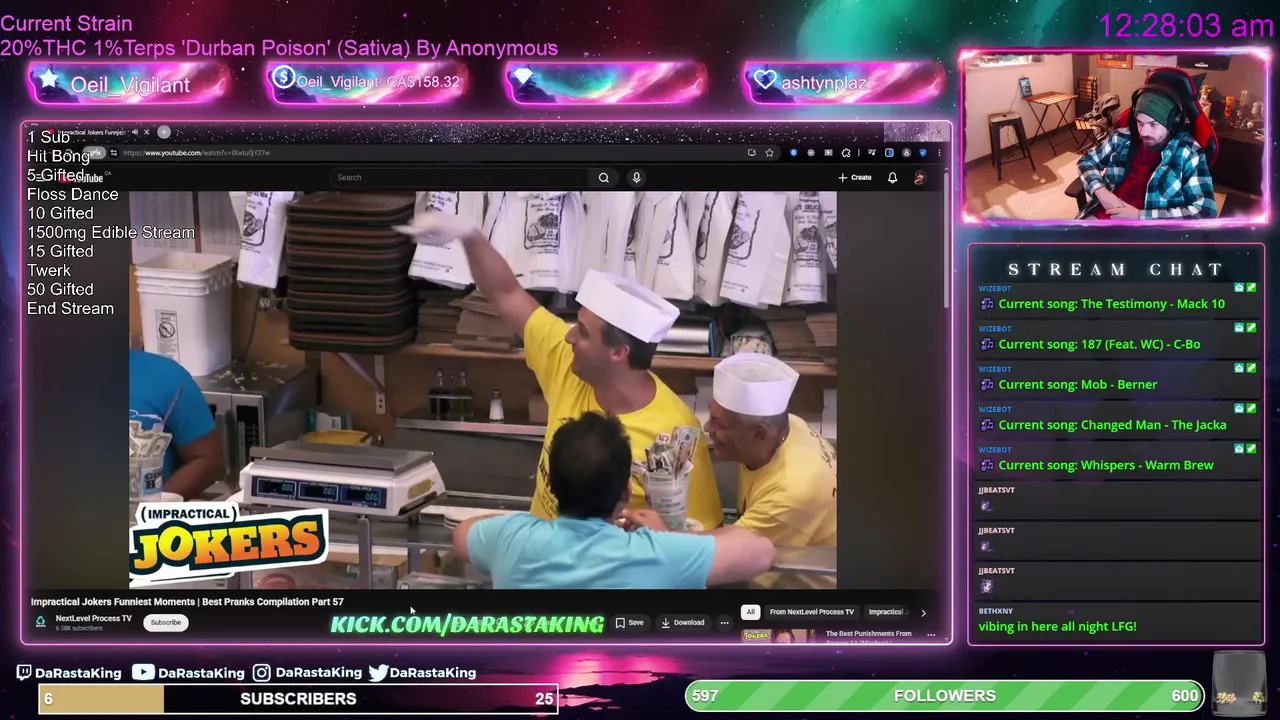The width and height of the screenshot is (1280, 720).
Task: Open more actions ellipsis beside Download
Action: pos(724,622)
